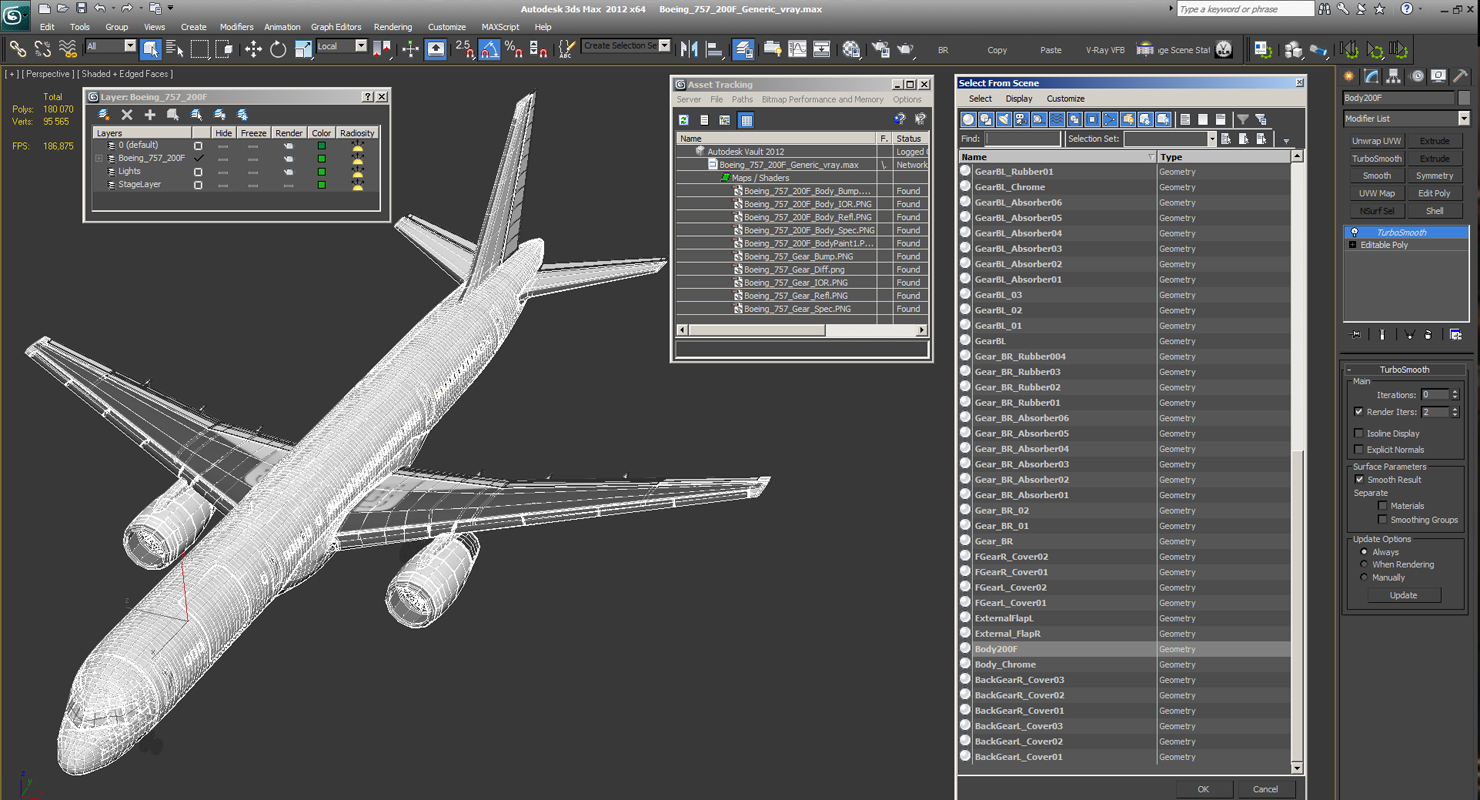Open the Quick Access toolbar dropdown arrow
The height and width of the screenshot is (800, 1480).
point(172,9)
